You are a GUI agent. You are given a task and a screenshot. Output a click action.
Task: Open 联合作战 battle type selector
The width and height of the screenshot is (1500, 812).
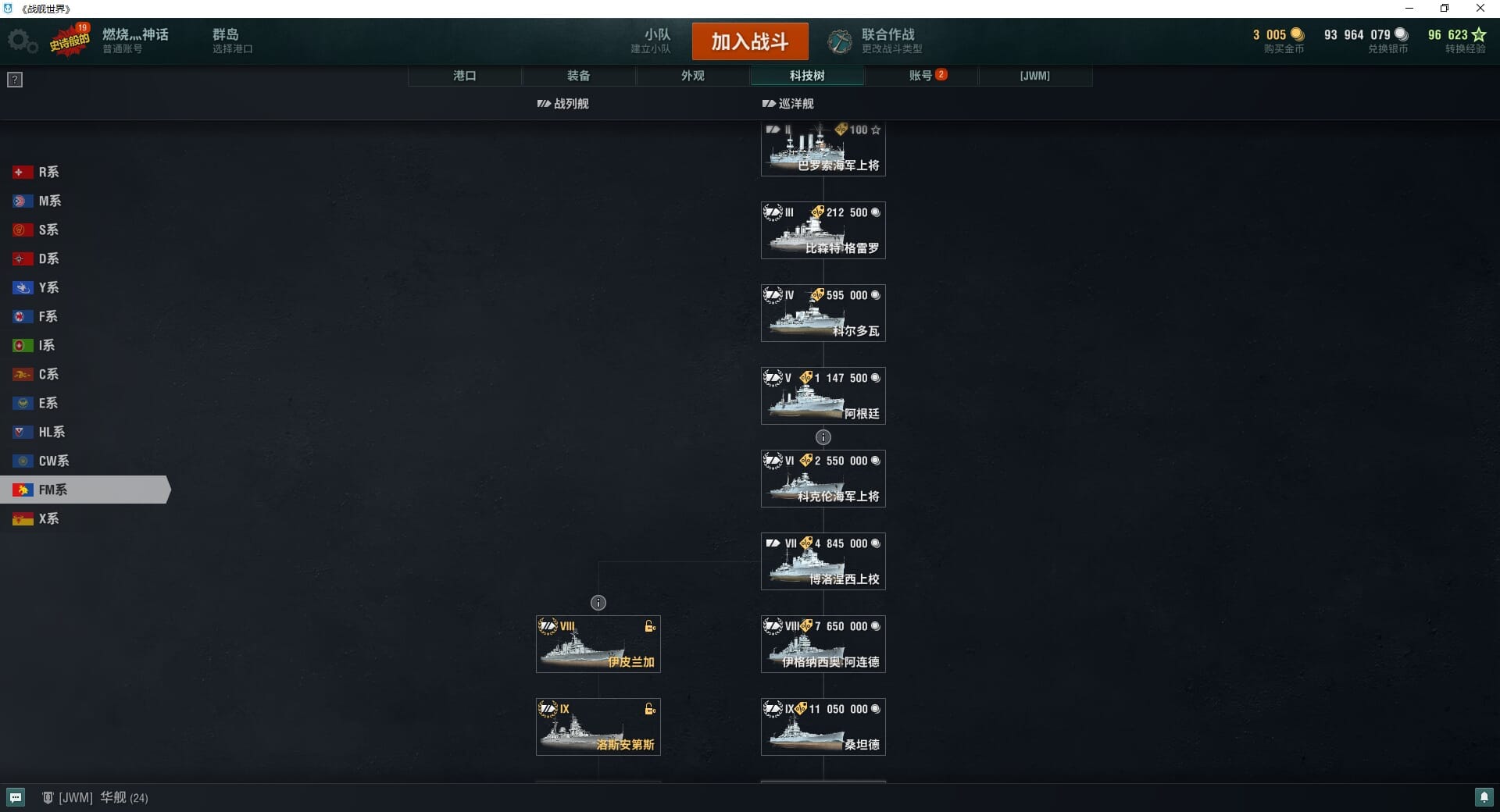(891, 41)
